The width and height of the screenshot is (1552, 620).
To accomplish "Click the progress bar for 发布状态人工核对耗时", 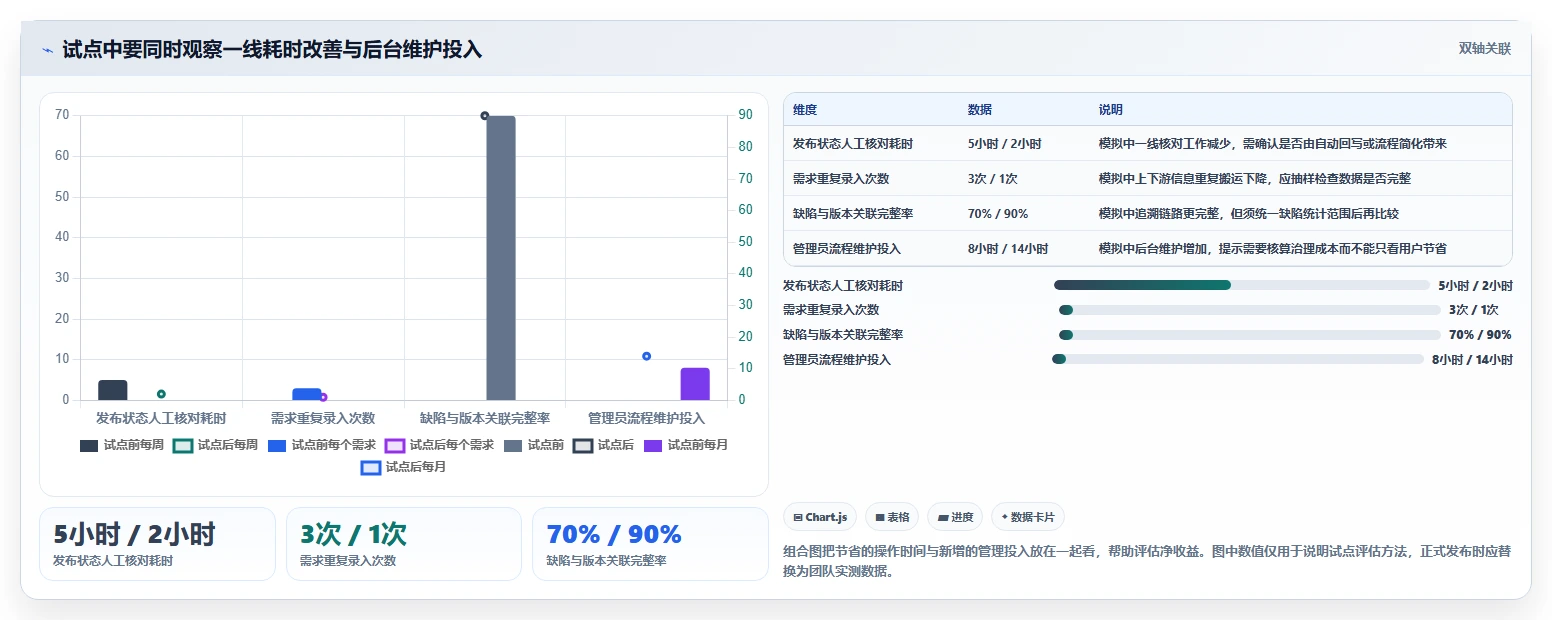I will coord(1242,285).
